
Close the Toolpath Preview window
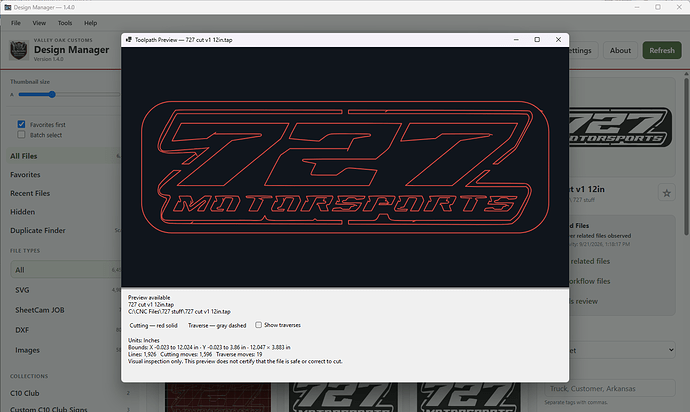(558, 40)
